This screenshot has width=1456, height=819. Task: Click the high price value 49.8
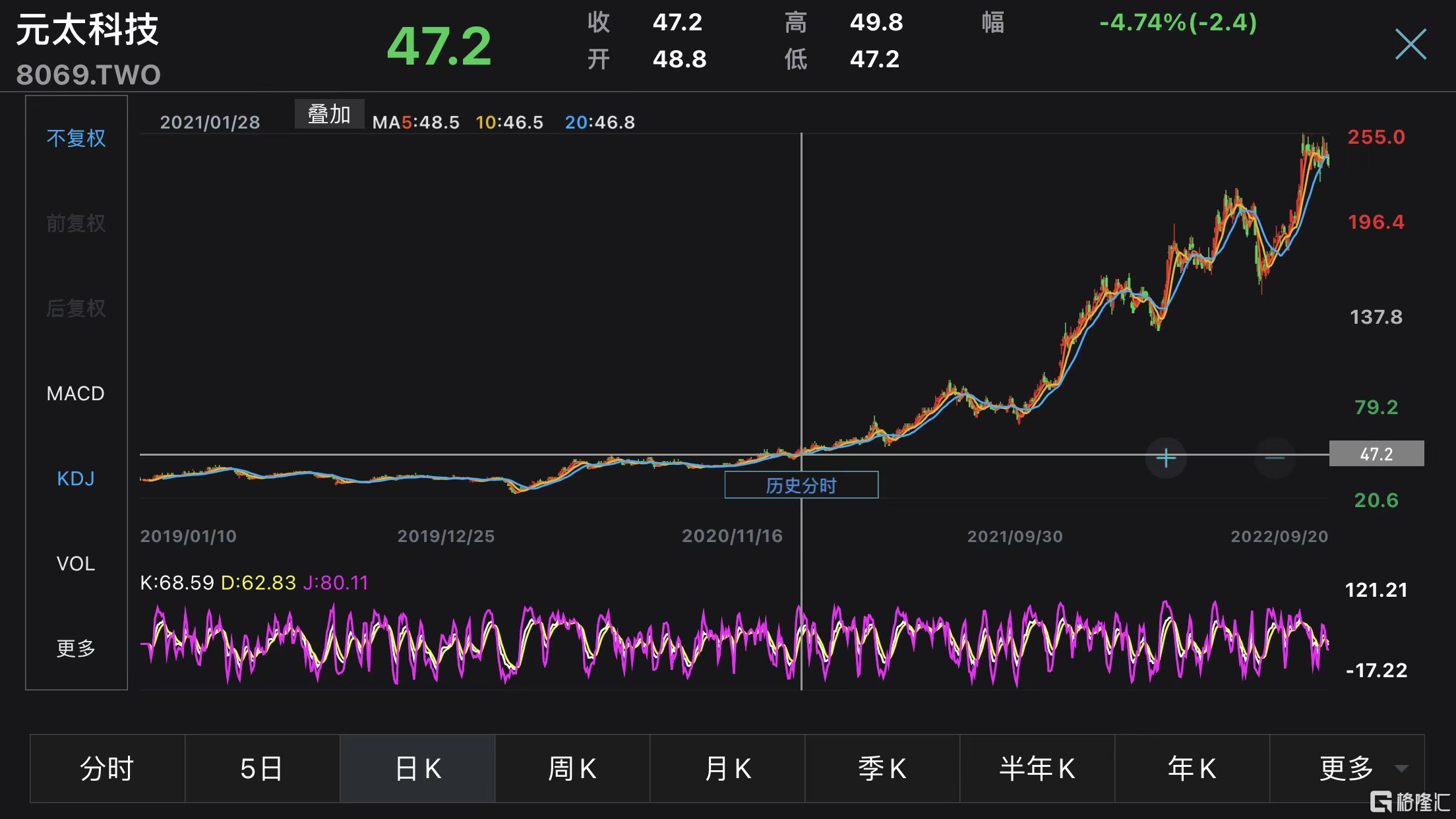pyautogui.click(x=876, y=22)
